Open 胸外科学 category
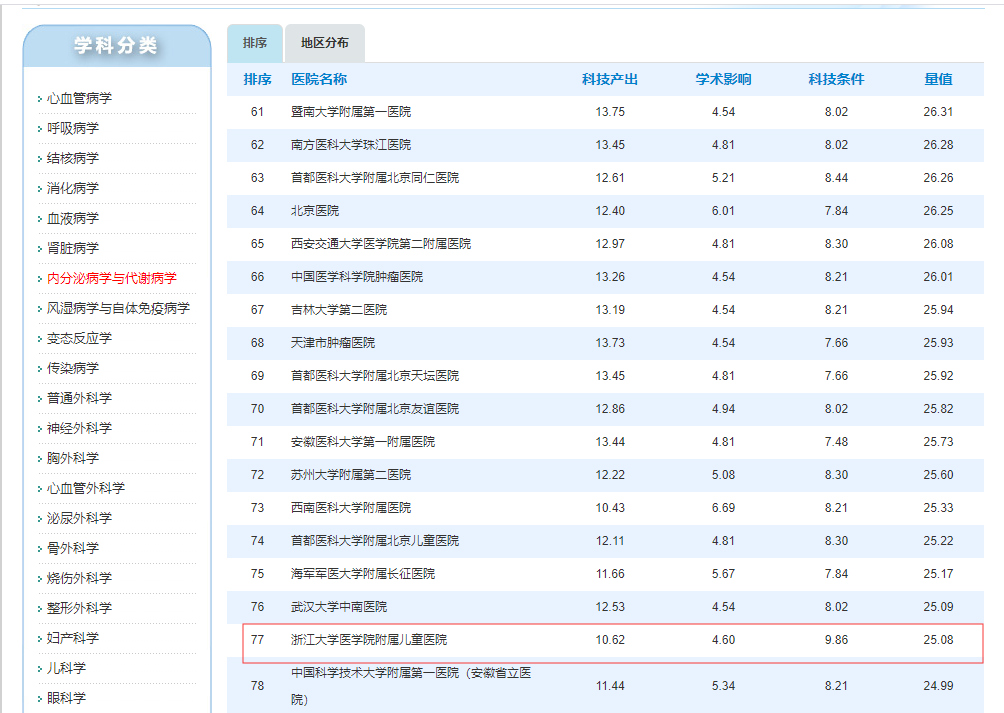This screenshot has height=713, width=1004. pos(73,458)
